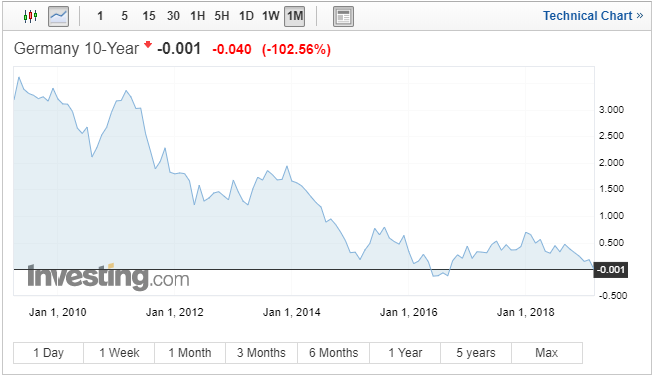Select the 1M monthly interval

(294, 17)
